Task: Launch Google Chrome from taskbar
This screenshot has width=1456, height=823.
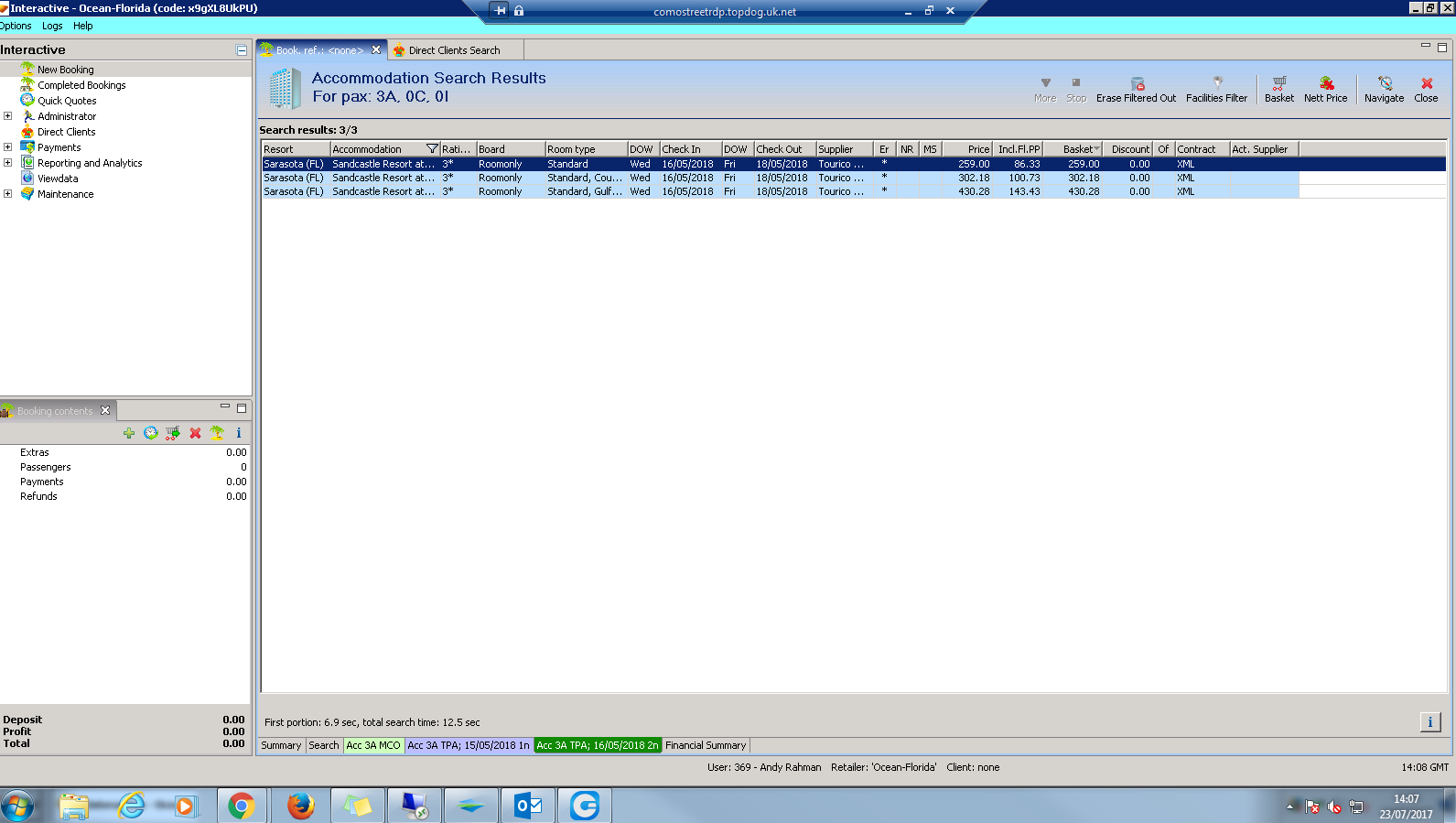Action: tap(242, 806)
